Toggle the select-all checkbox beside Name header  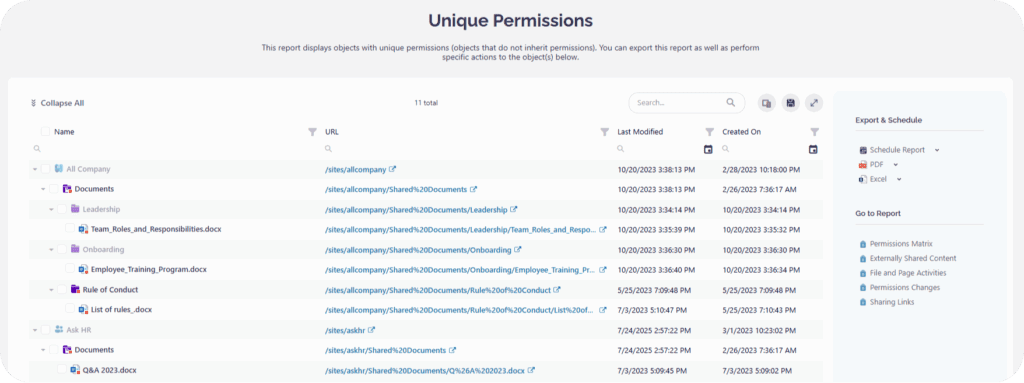(46, 132)
